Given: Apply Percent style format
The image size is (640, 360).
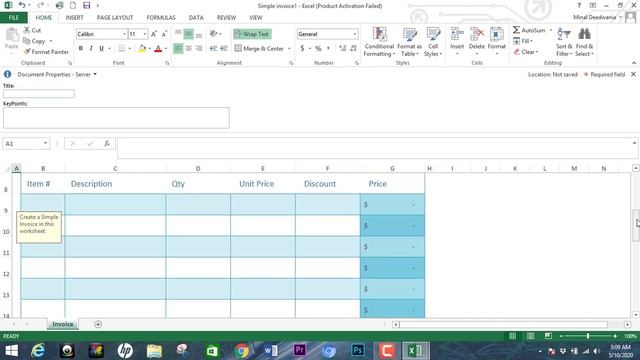Looking at the screenshot, I should coord(318,49).
